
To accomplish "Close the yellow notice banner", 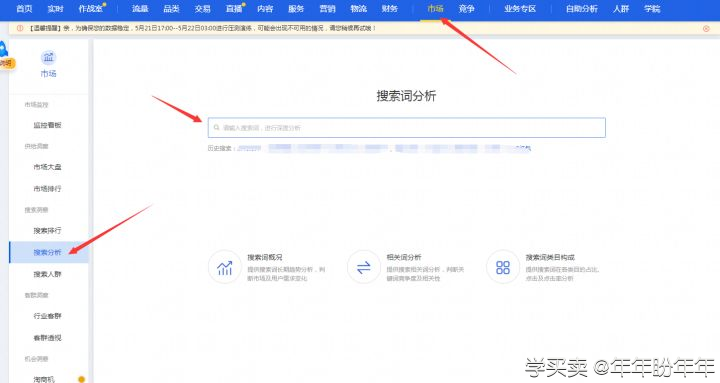I will (706, 28).
